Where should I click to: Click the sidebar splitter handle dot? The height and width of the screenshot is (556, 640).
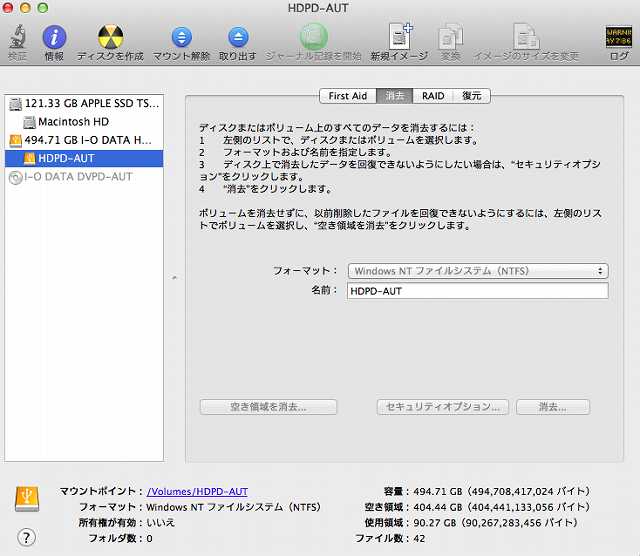[x=175, y=278]
